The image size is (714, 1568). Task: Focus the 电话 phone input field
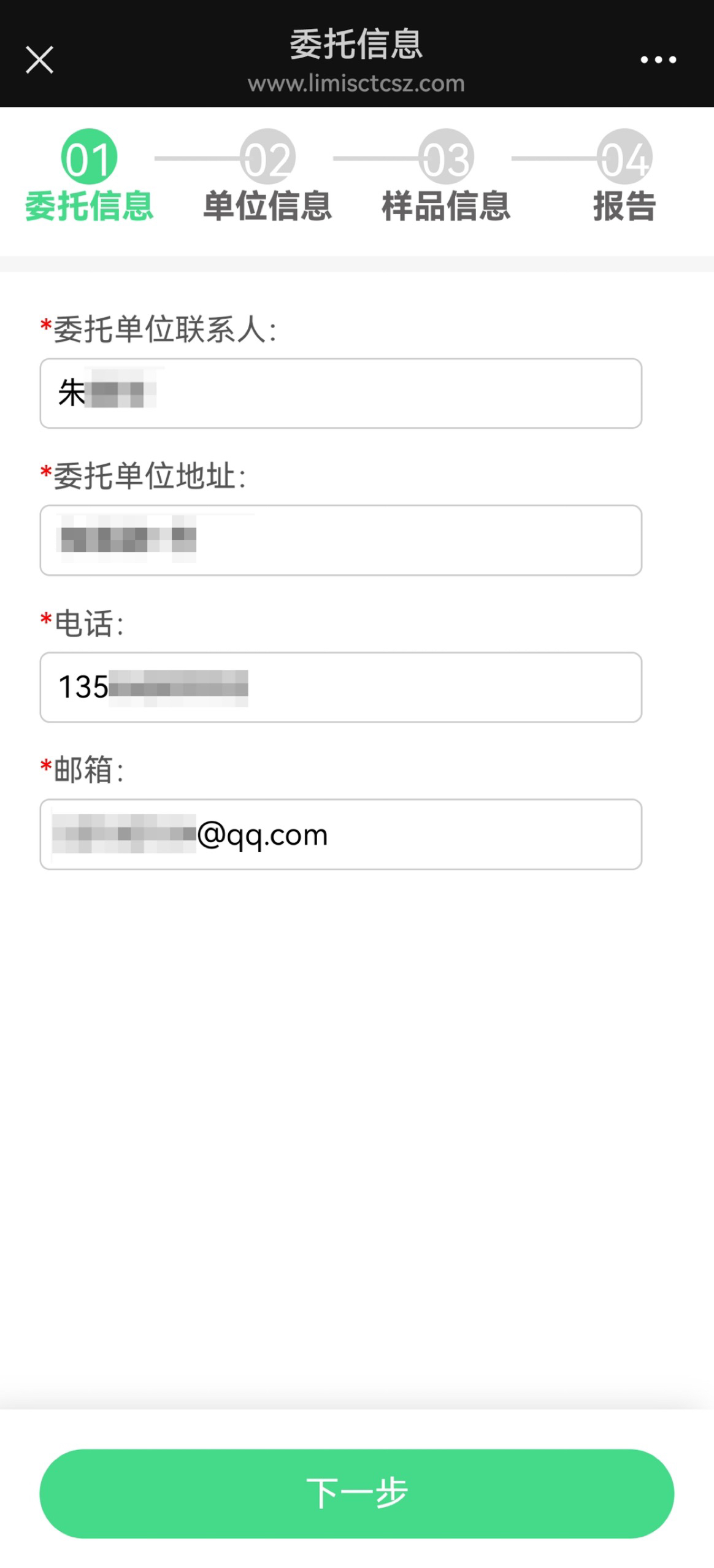point(340,687)
